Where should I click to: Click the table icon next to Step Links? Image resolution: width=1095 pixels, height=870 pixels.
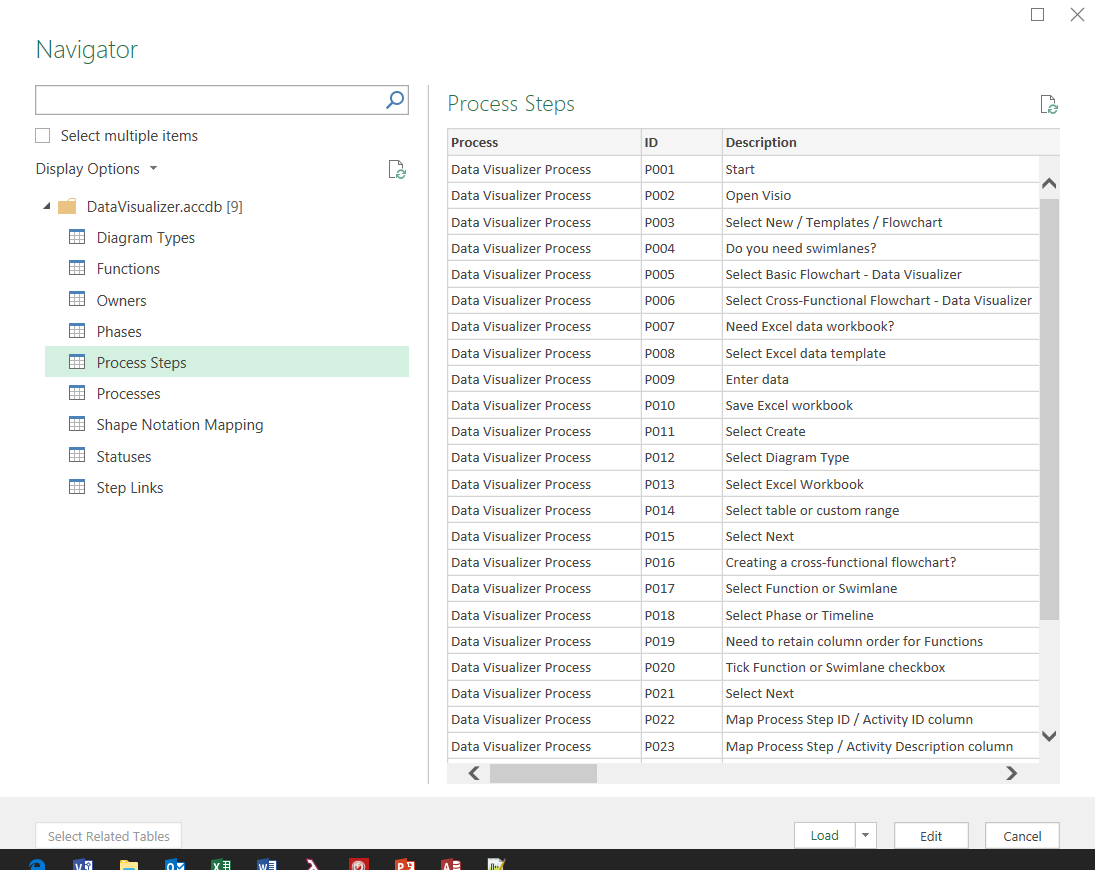(77, 487)
